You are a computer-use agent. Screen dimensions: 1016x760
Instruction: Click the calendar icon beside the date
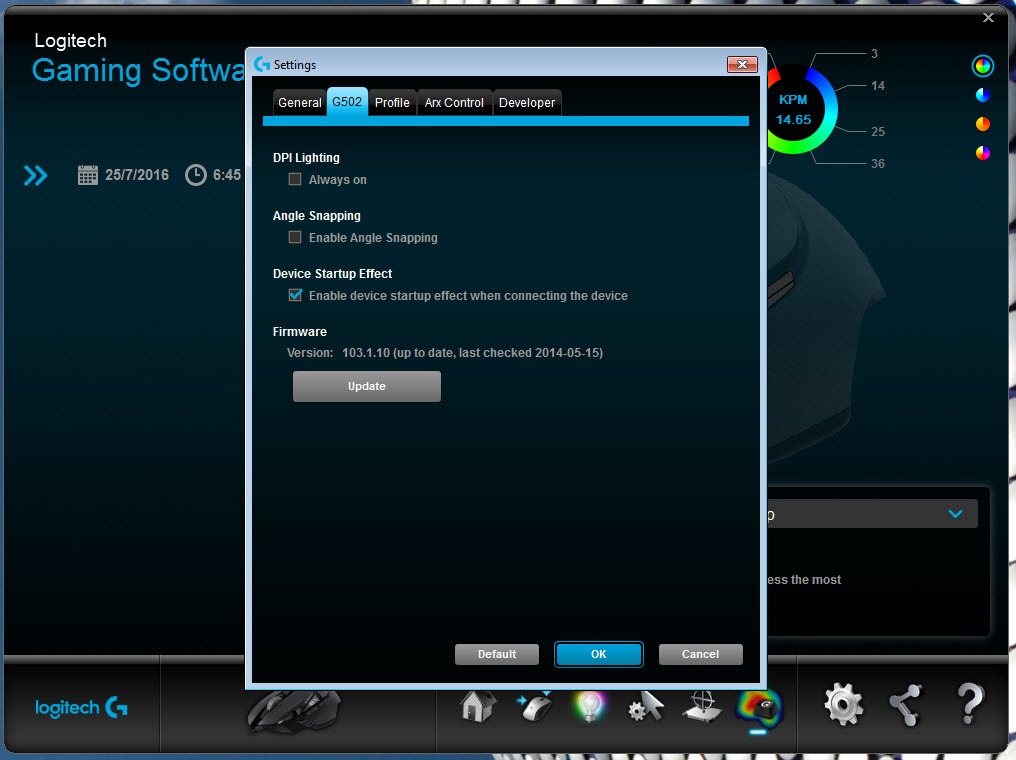pyautogui.click(x=87, y=175)
